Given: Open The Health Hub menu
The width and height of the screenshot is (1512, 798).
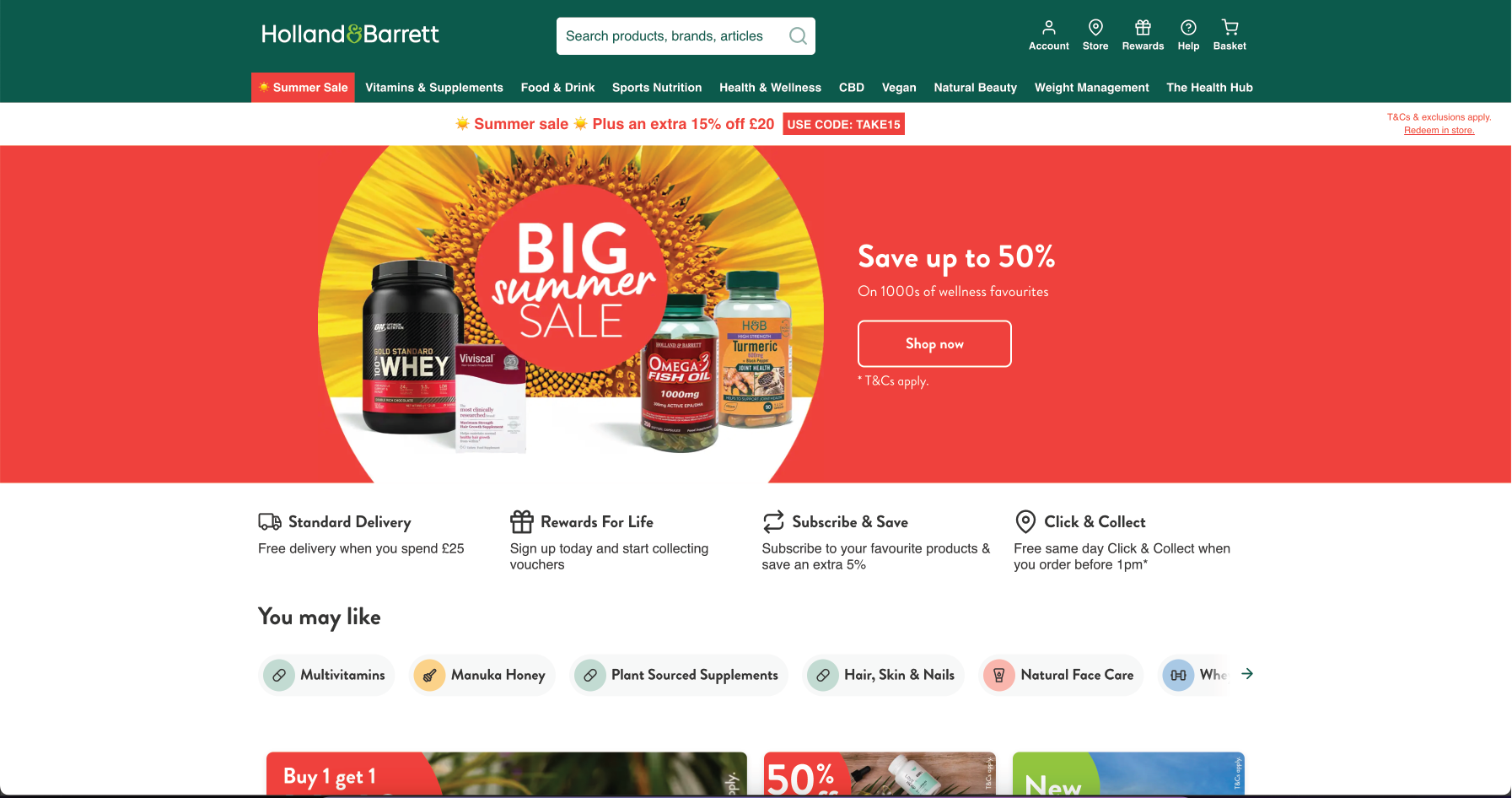Looking at the screenshot, I should click(1209, 88).
